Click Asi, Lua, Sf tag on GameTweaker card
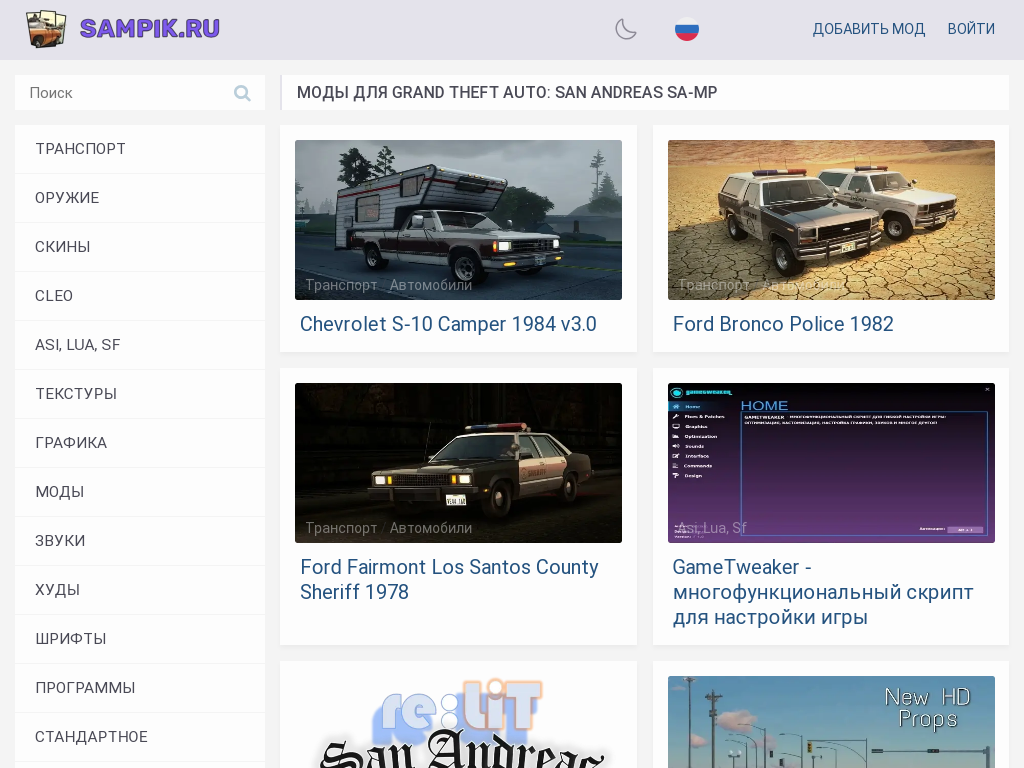 (x=712, y=528)
